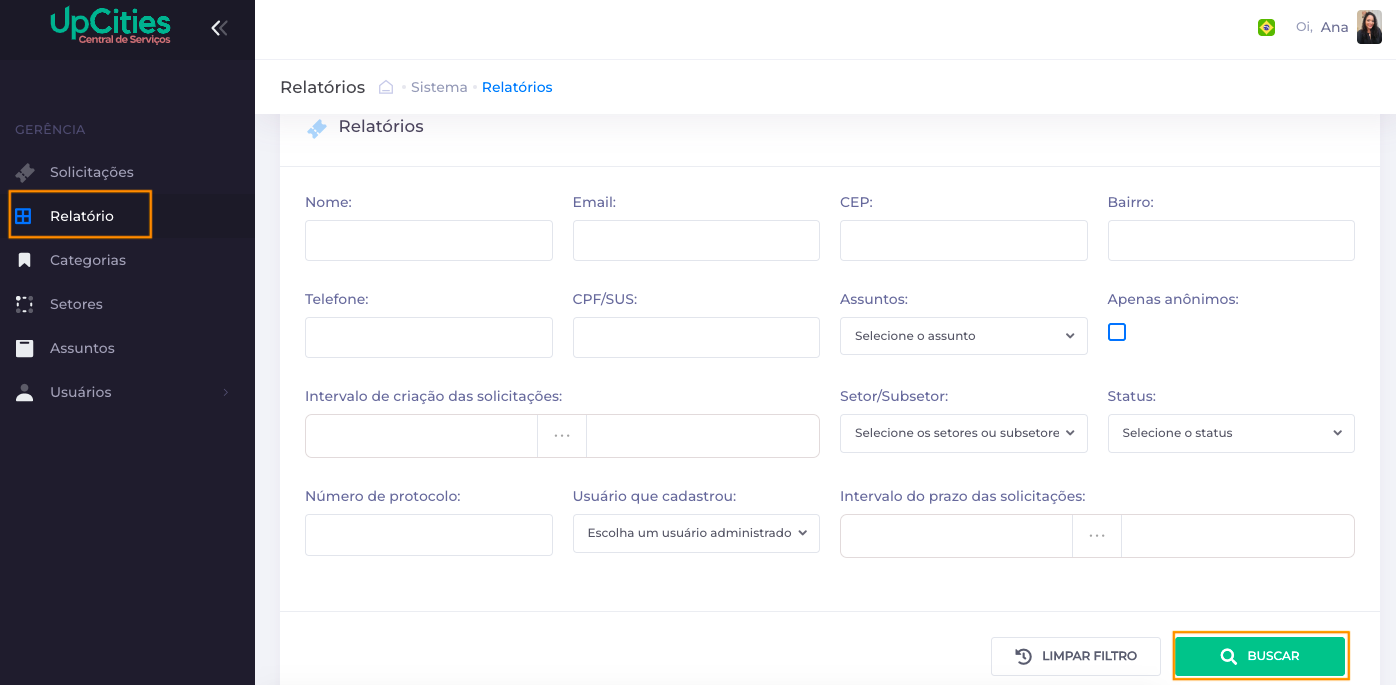The height and width of the screenshot is (685, 1396).
Task: Click the Email input field
Action: click(x=696, y=241)
